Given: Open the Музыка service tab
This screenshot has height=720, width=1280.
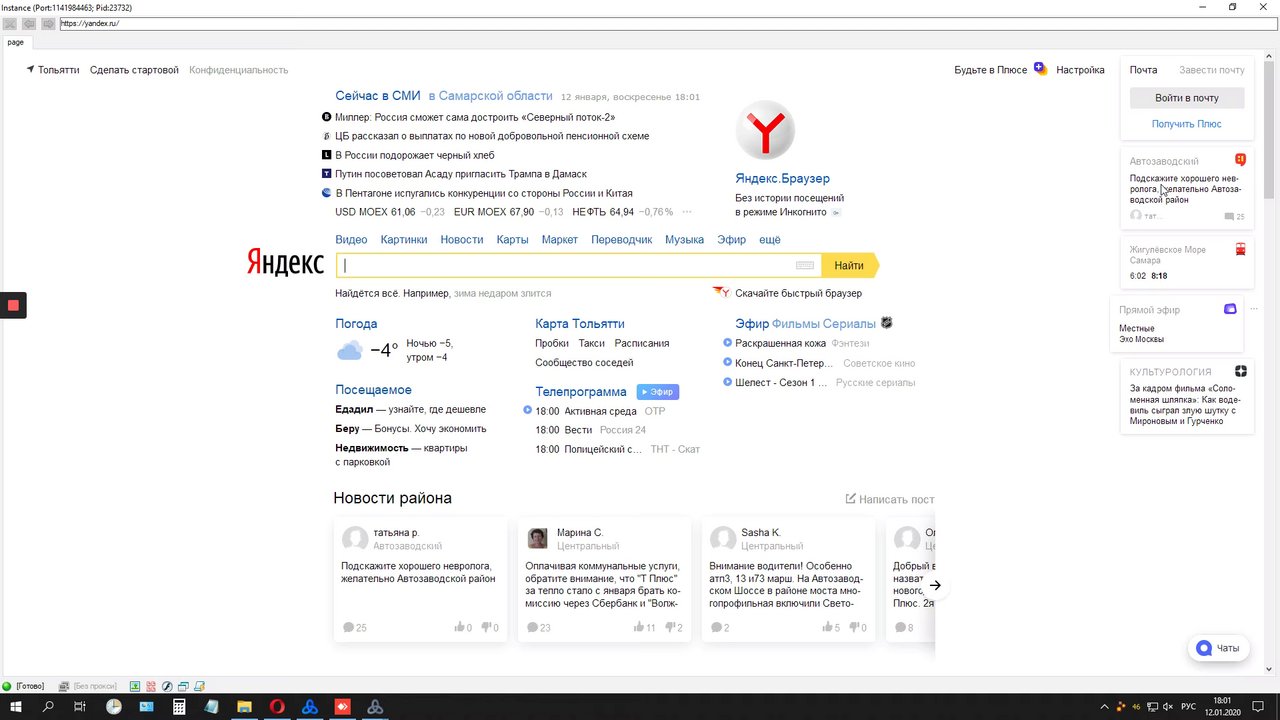Looking at the screenshot, I should coord(684,240).
